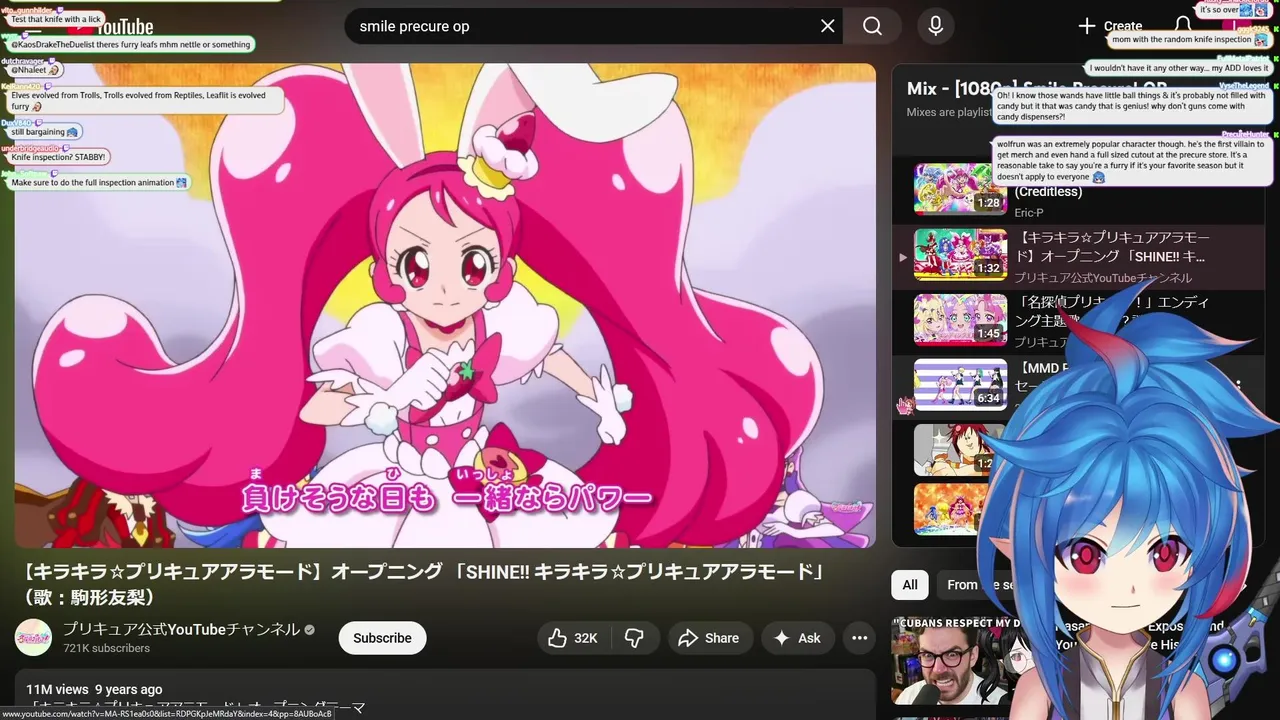Open more actions three-dot menu
Image resolution: width=1280 pixels, height=720 pixels.
pos(859,638)
